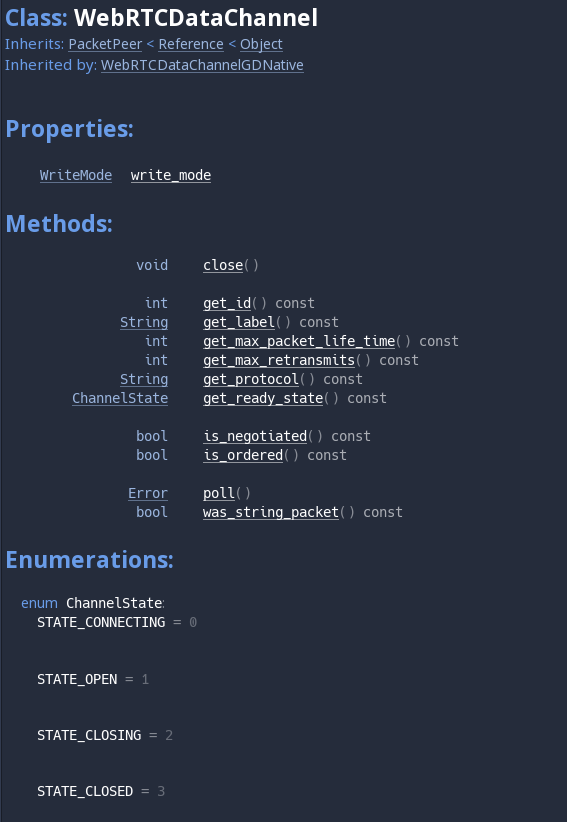Jump to get_ready_state method
The height and width of the screenshot is (822, 567).
(x=263, y=398)
